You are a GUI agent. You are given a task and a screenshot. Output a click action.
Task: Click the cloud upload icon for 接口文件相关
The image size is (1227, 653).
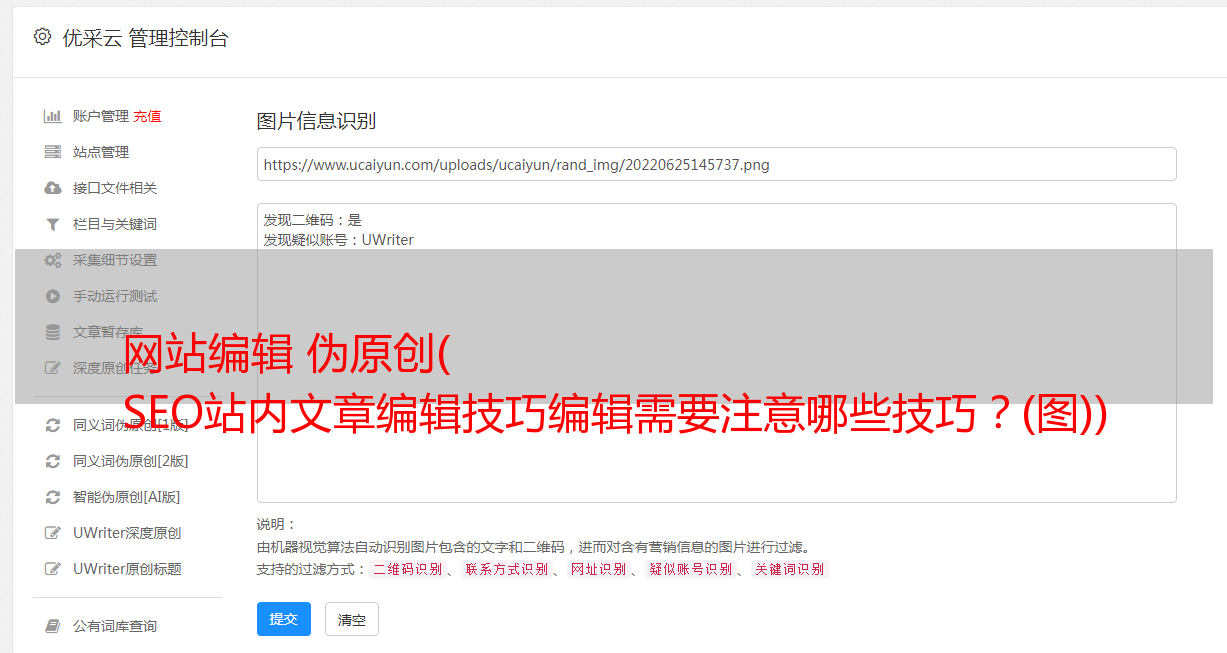click(x=53, y=188)
